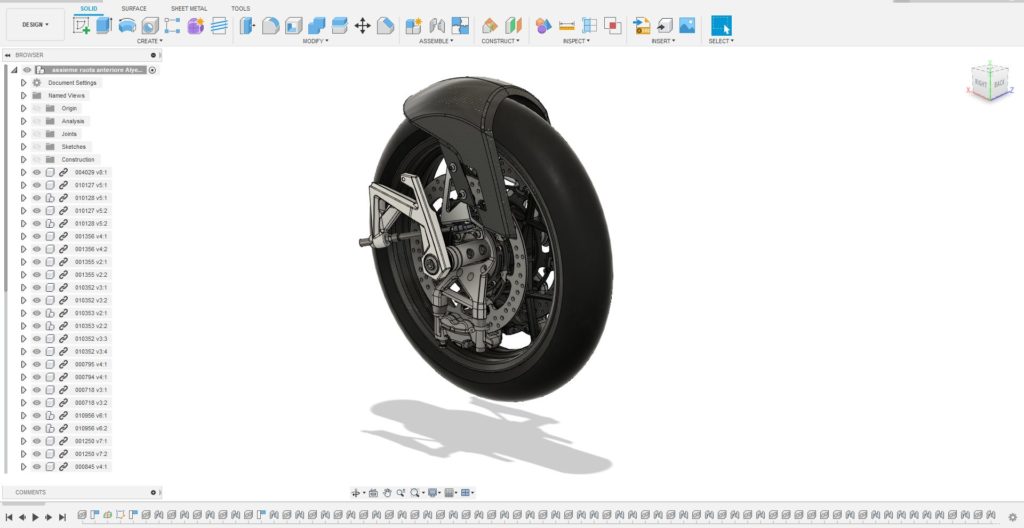
Task: Open the Inspect menu
Action: 576,41
